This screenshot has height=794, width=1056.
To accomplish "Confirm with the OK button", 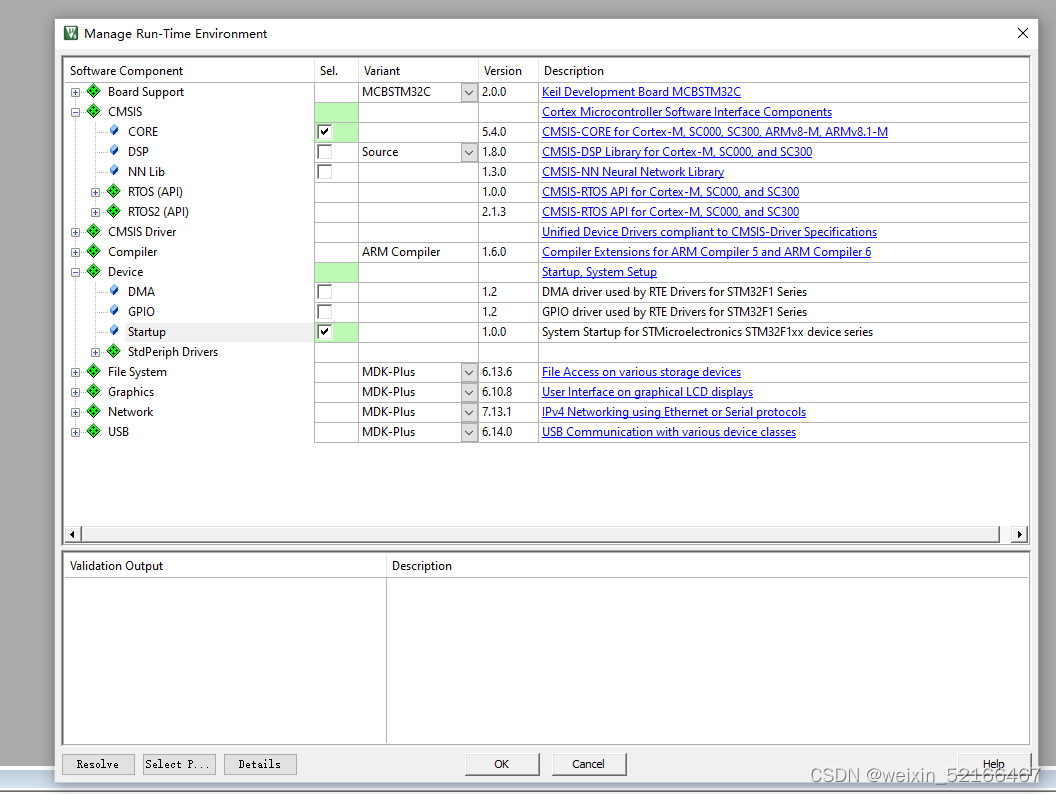I will tap(502, 764).
